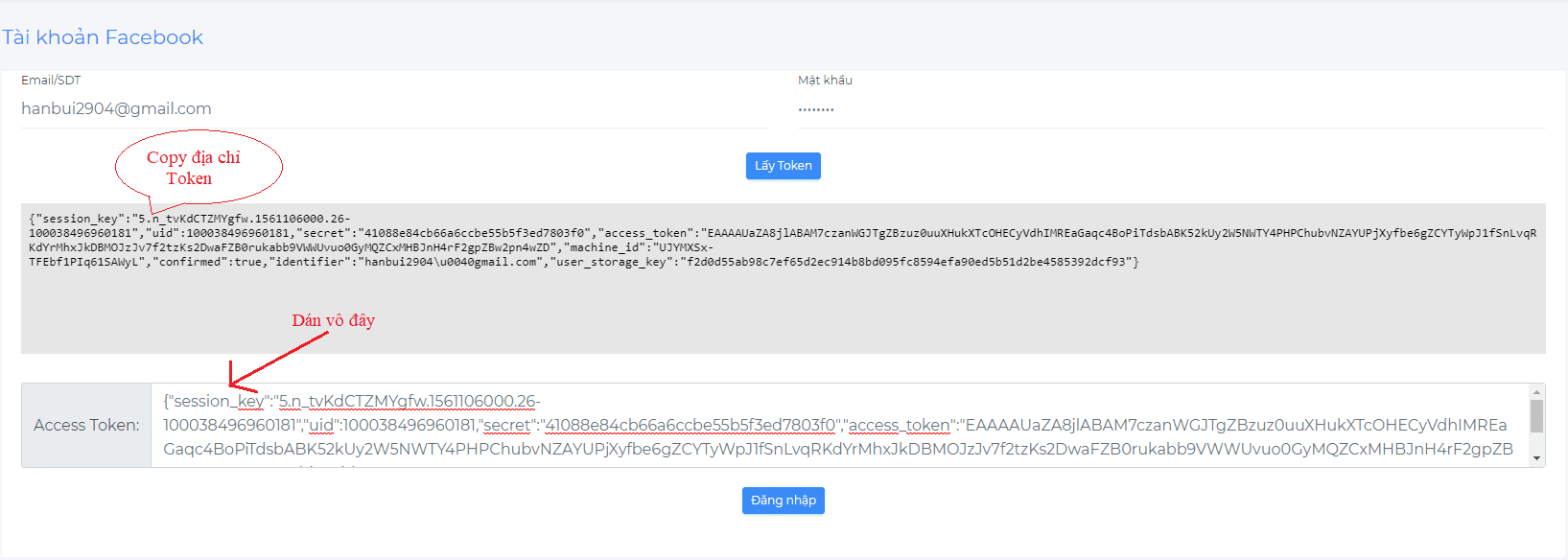Click "session_key" at start of gray output box
This screenshot has height=560, width=1568.
80,219
